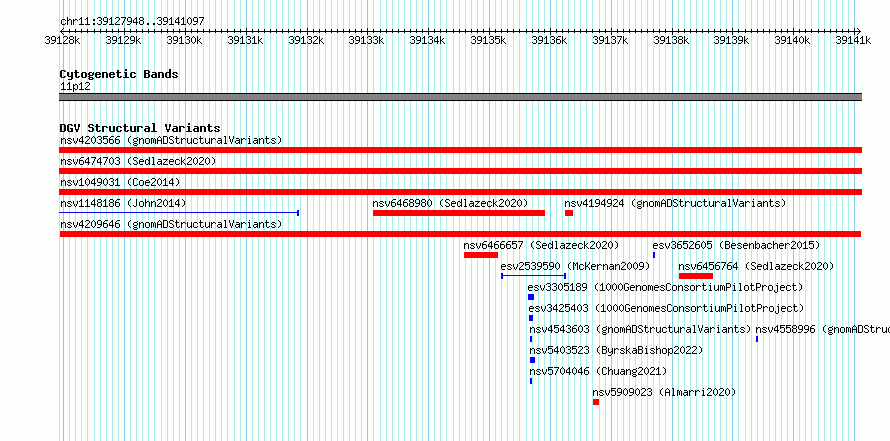Click the red bar of nsv6468980
Image resolution: width=890 pixels, height=441 pixels.
tap(459, 213)
